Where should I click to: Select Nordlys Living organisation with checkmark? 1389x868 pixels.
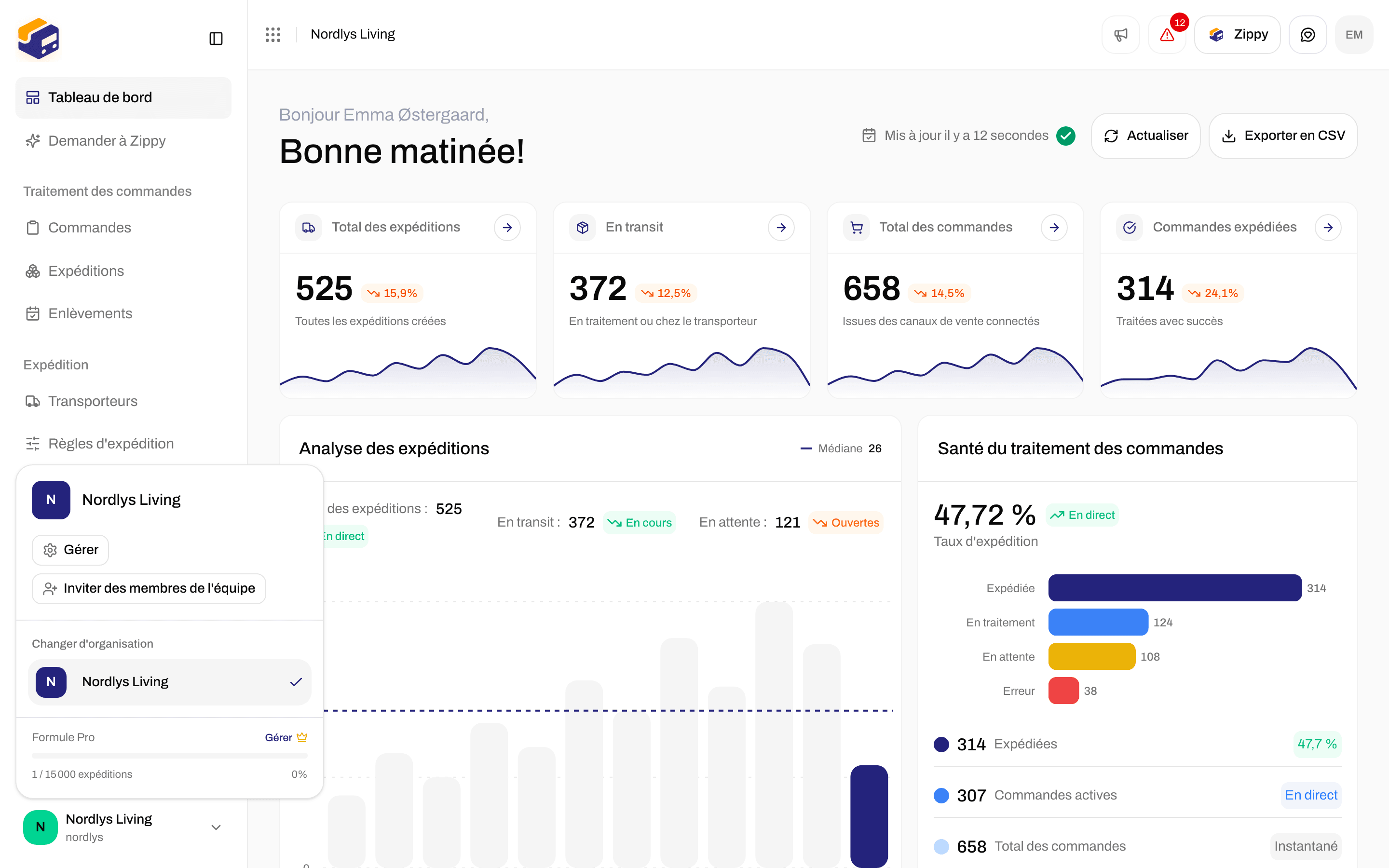[x=169, y=682]
